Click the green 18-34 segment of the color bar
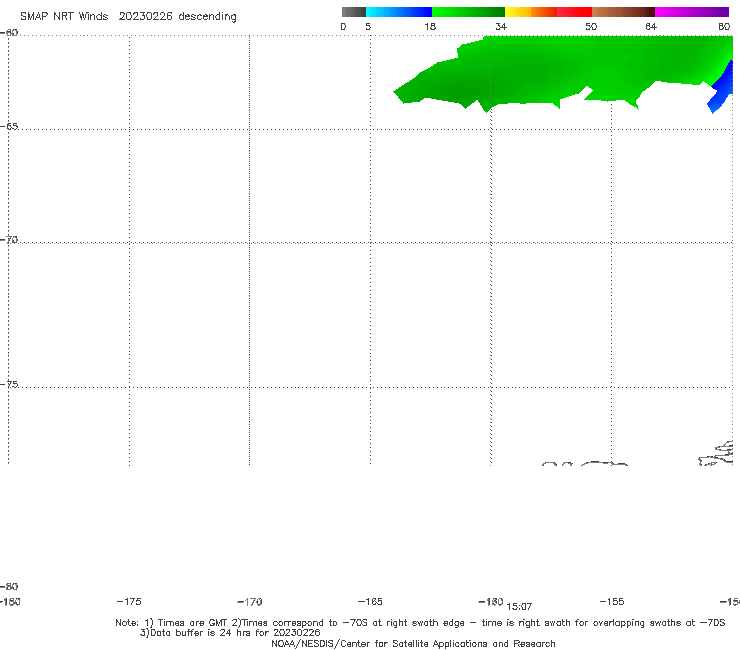The width and height of the screenshot is (740, 650). pyautogui.click(x=468, y=12)
